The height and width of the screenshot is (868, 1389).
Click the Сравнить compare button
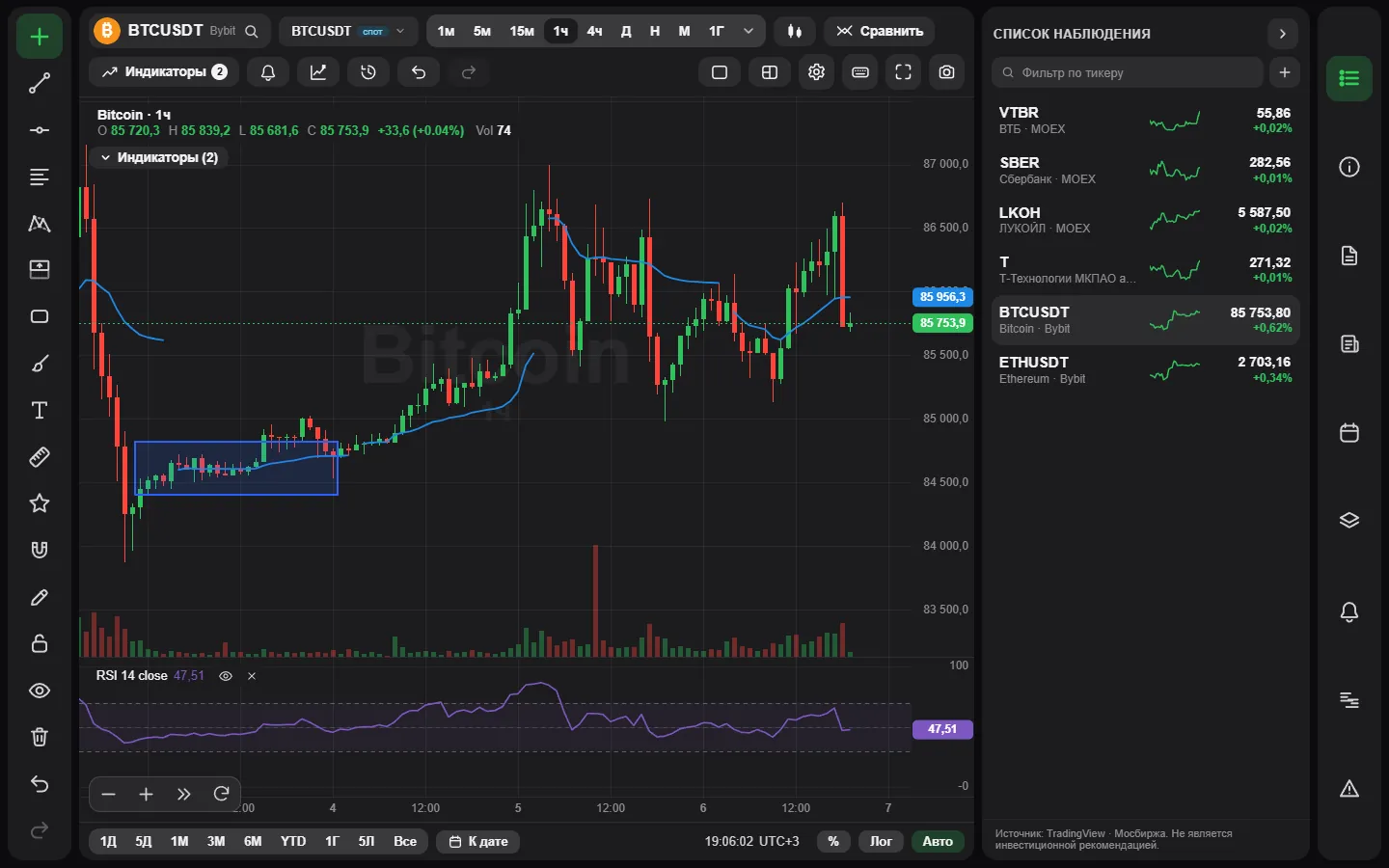click(x=879, y=31)
